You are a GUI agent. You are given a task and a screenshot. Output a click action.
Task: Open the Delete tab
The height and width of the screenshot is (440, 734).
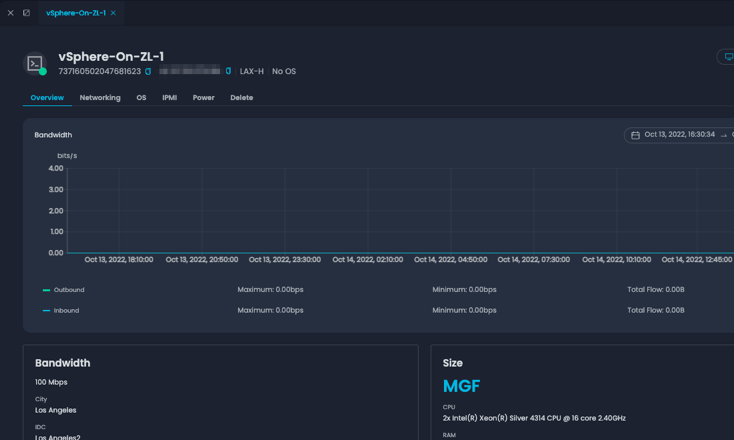pos(242,98)
